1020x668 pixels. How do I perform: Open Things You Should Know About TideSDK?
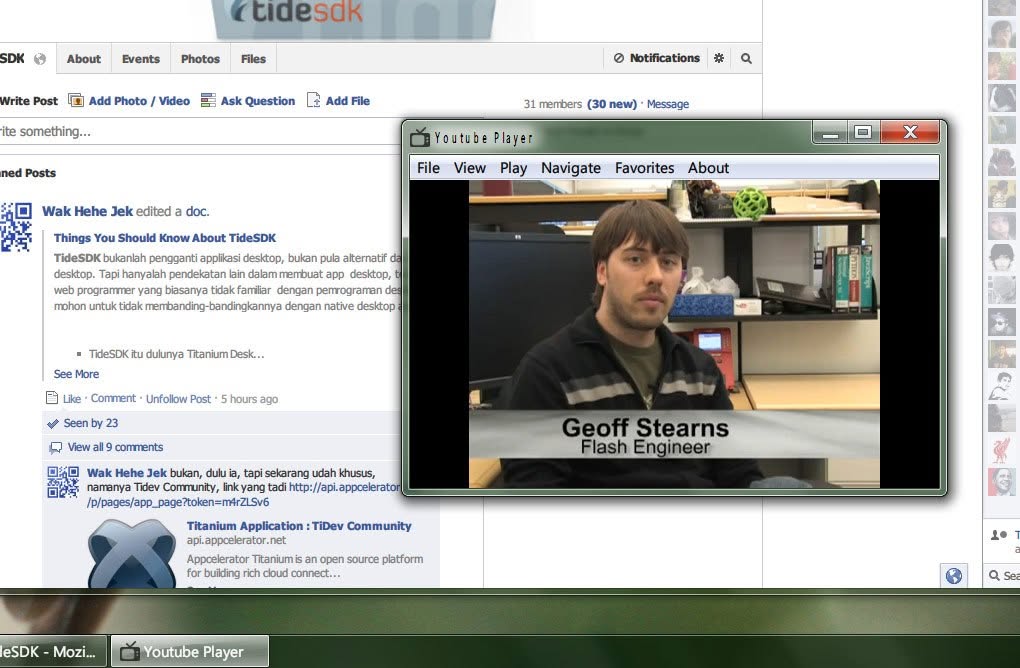[165, 238]
